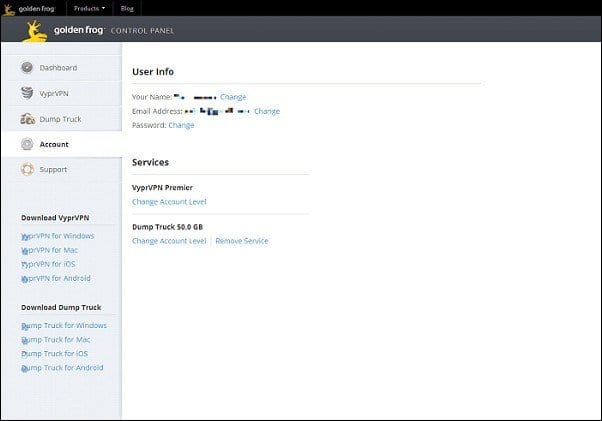
Task: Open the Dump Truck section label
Action: coord(60,119)
